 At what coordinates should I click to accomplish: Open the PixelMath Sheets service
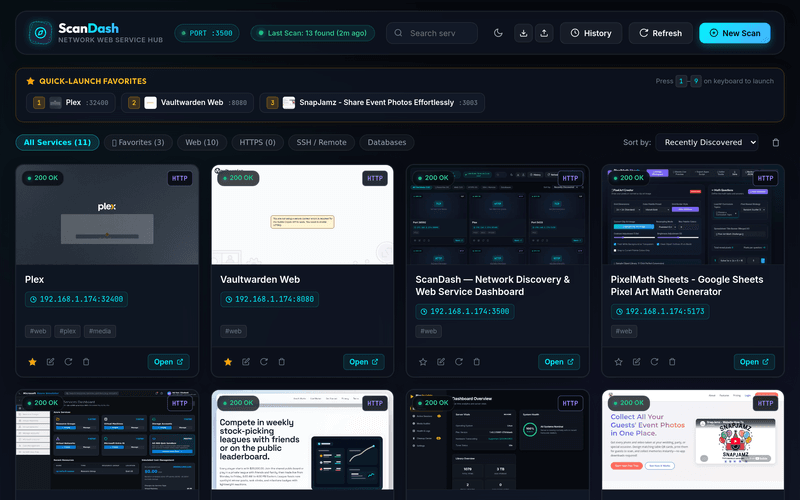755,362
